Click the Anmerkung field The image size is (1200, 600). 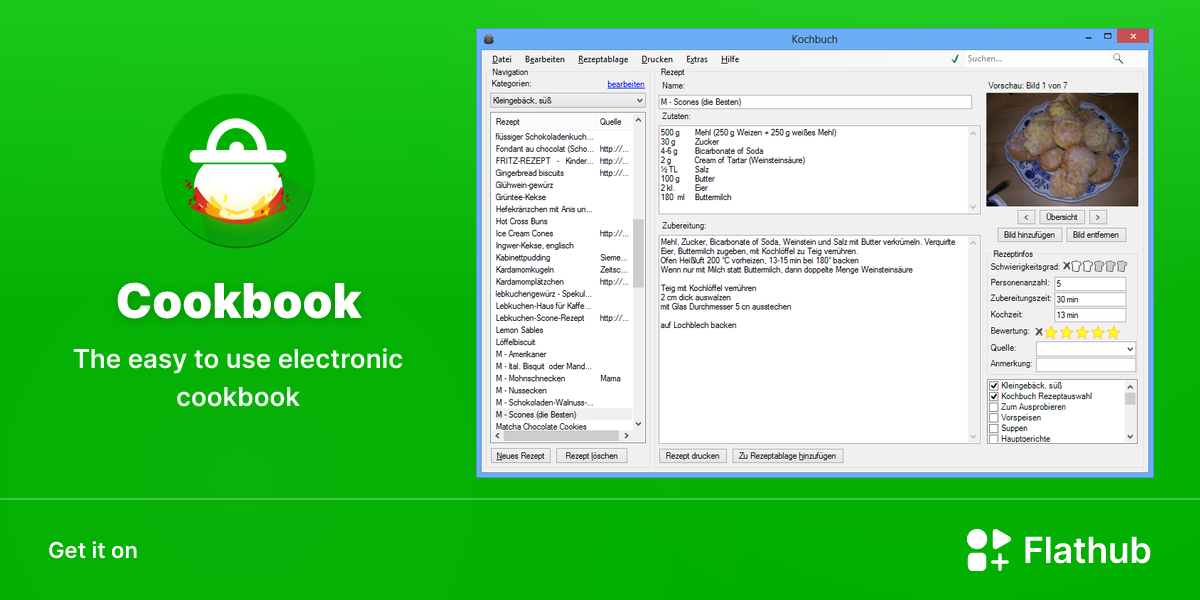click(x=1086, y=365)
